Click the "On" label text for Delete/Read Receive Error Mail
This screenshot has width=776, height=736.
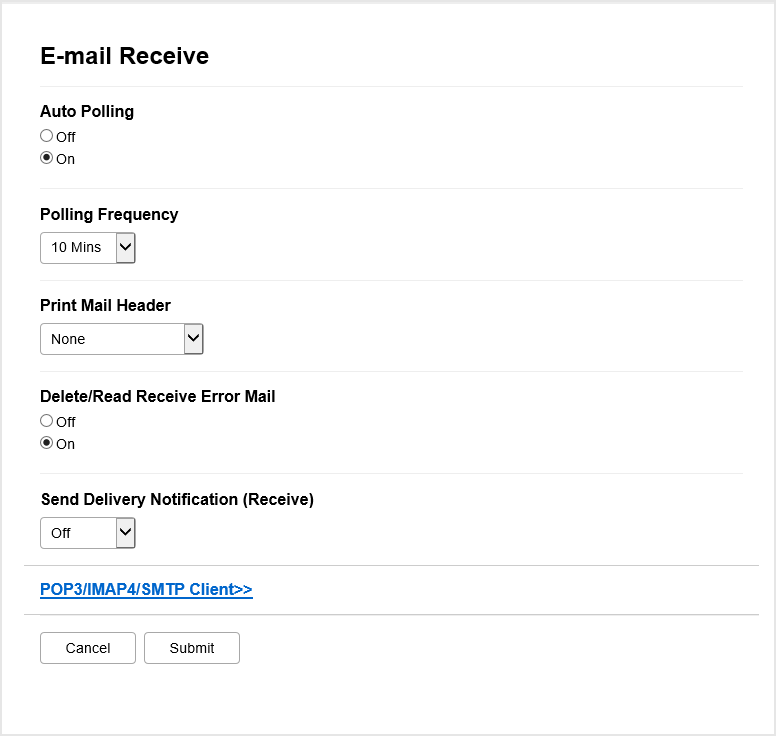(x=66, y=444)
